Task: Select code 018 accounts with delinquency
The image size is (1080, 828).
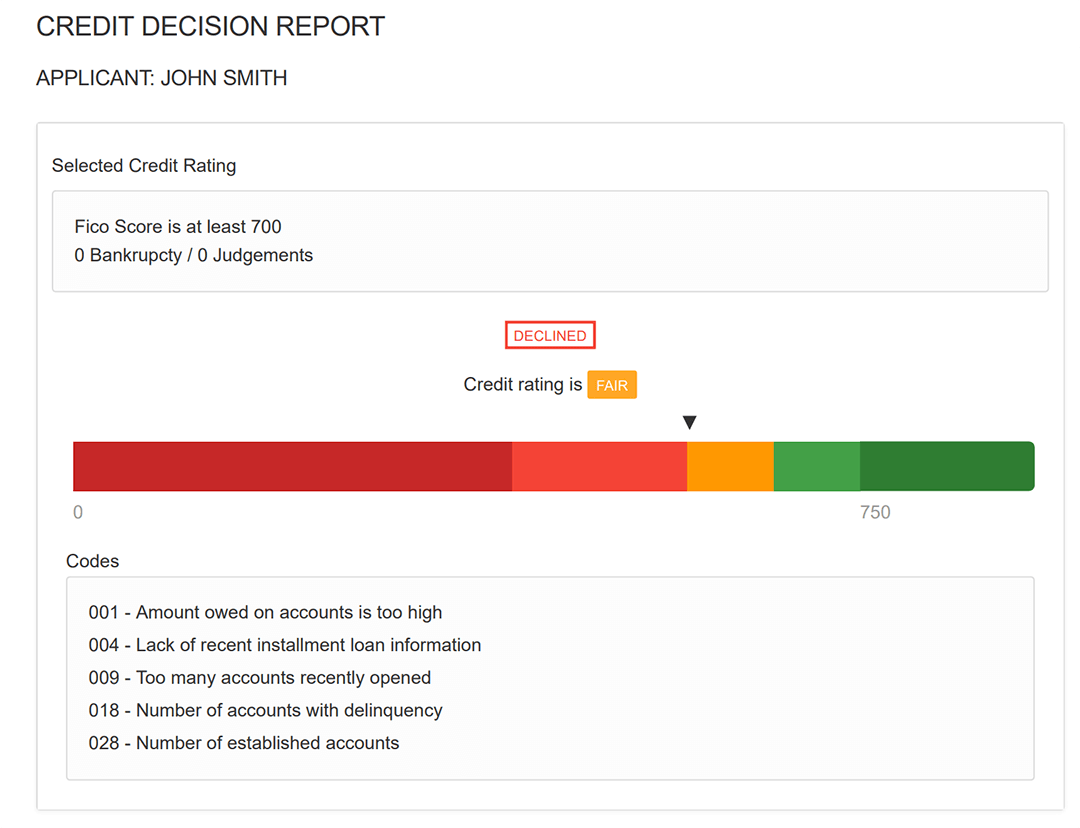Action: coord(265,710)
